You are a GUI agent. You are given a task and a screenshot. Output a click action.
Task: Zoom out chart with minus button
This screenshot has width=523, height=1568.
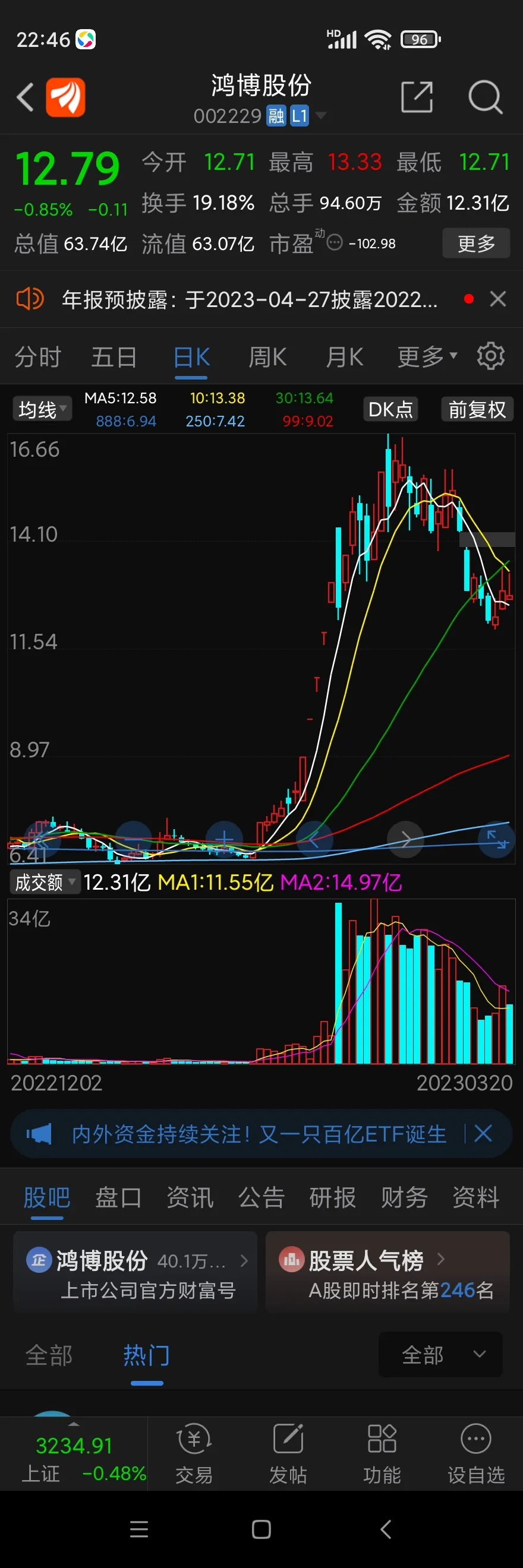(133, 839)
